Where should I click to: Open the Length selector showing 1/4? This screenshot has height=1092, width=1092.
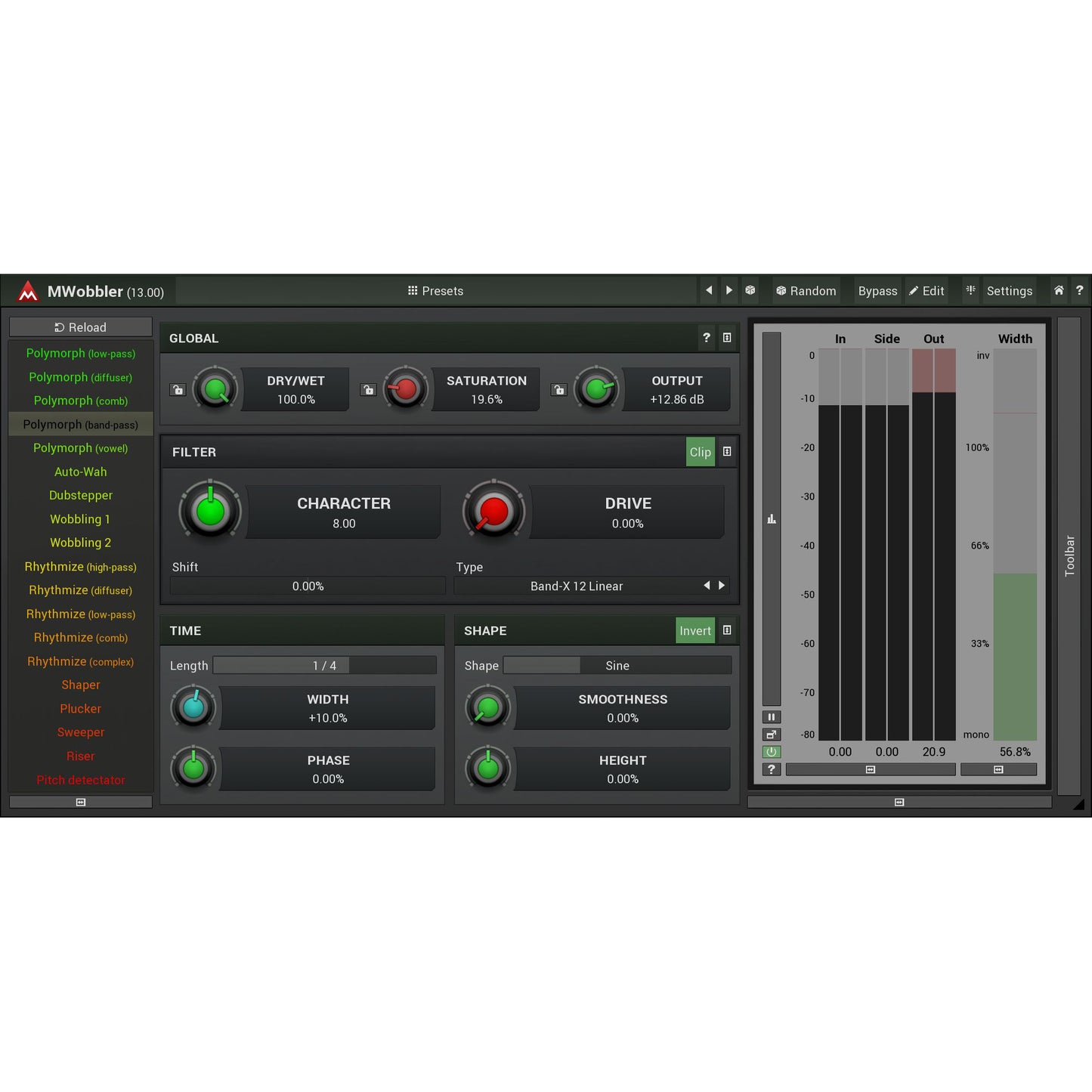point(324,665)
